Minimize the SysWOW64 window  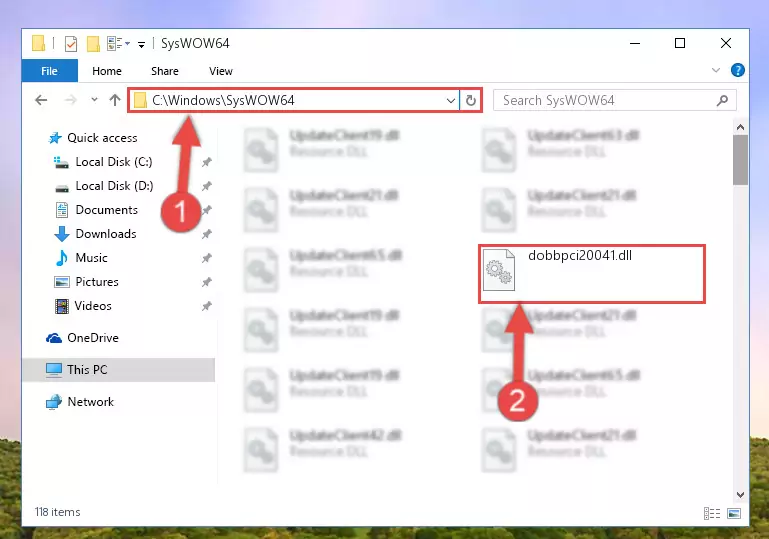coord(635,44)
